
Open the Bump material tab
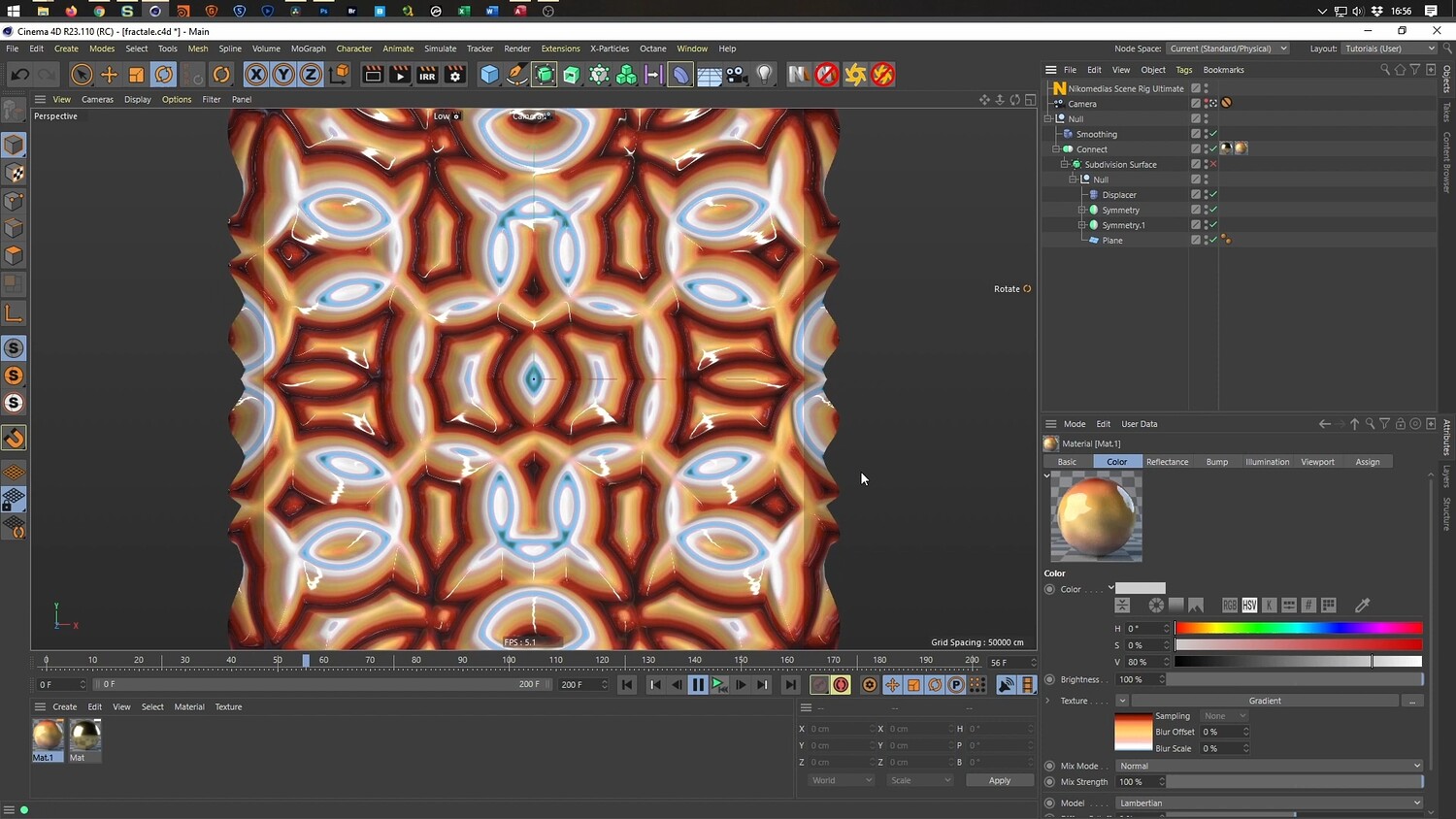[1217, 462]
